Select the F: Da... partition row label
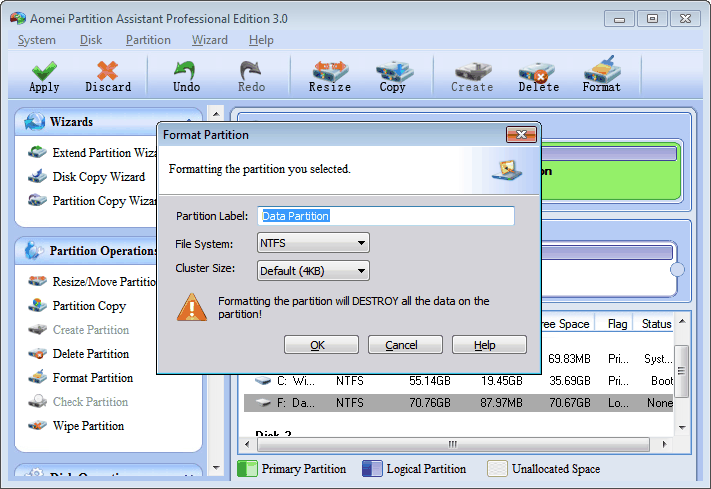The image size is (711, 489). point(295,402)
